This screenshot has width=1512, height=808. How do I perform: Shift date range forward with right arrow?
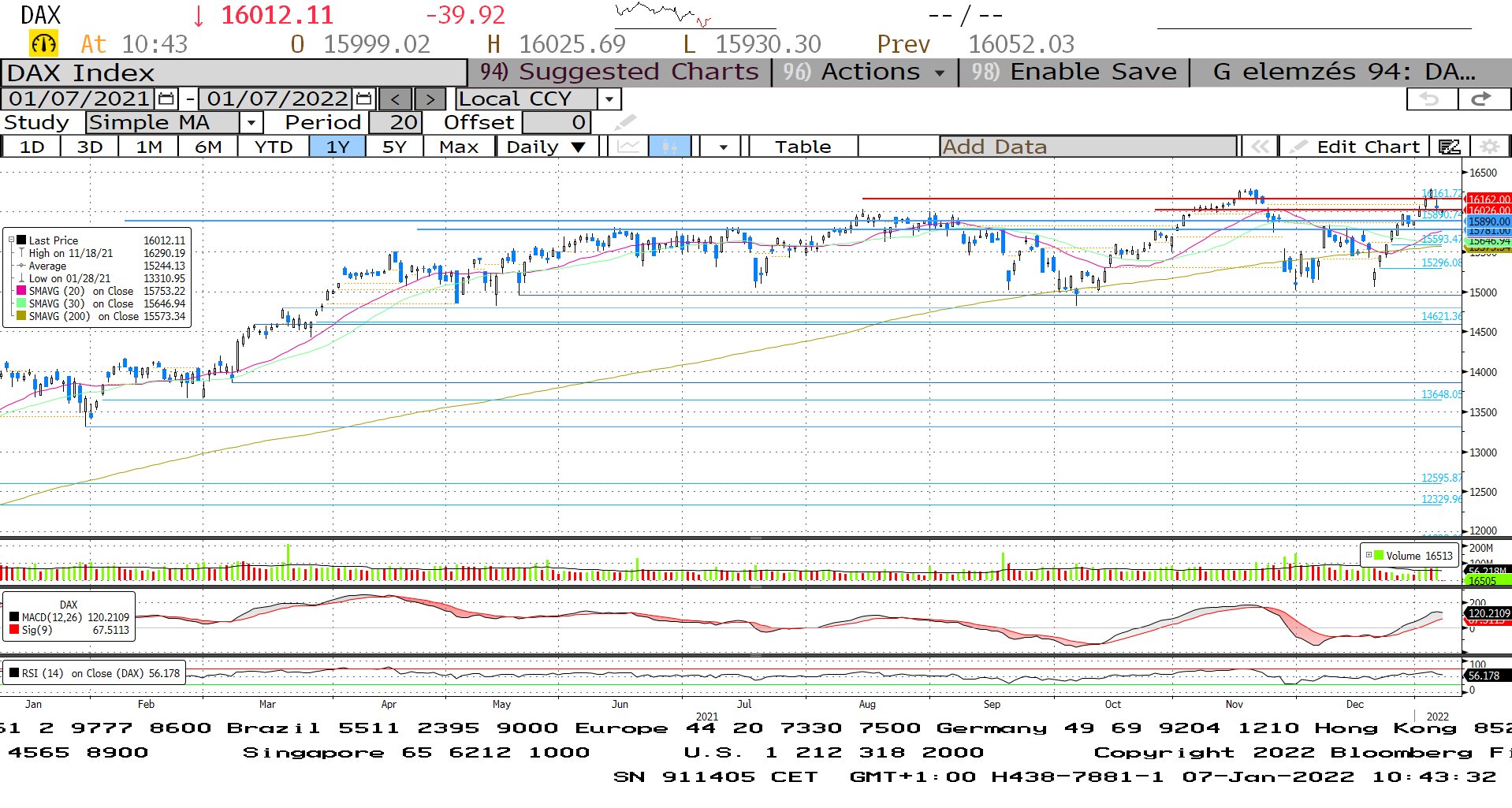point(430,99)
